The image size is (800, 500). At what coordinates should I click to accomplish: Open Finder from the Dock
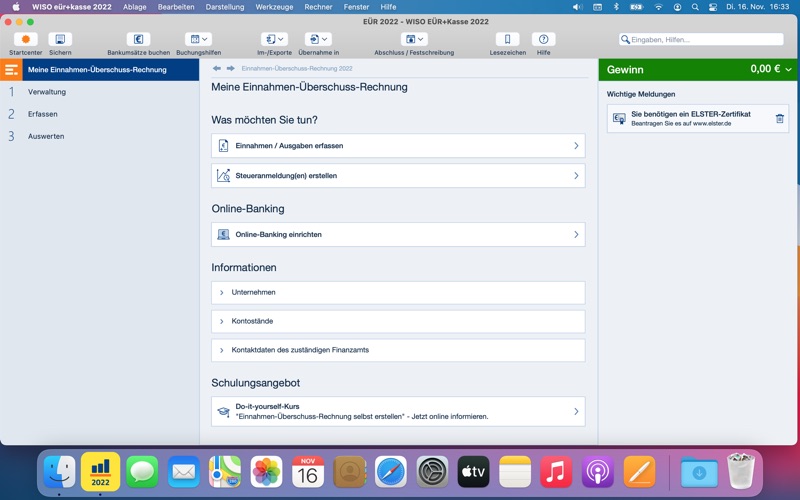(60, 471)
